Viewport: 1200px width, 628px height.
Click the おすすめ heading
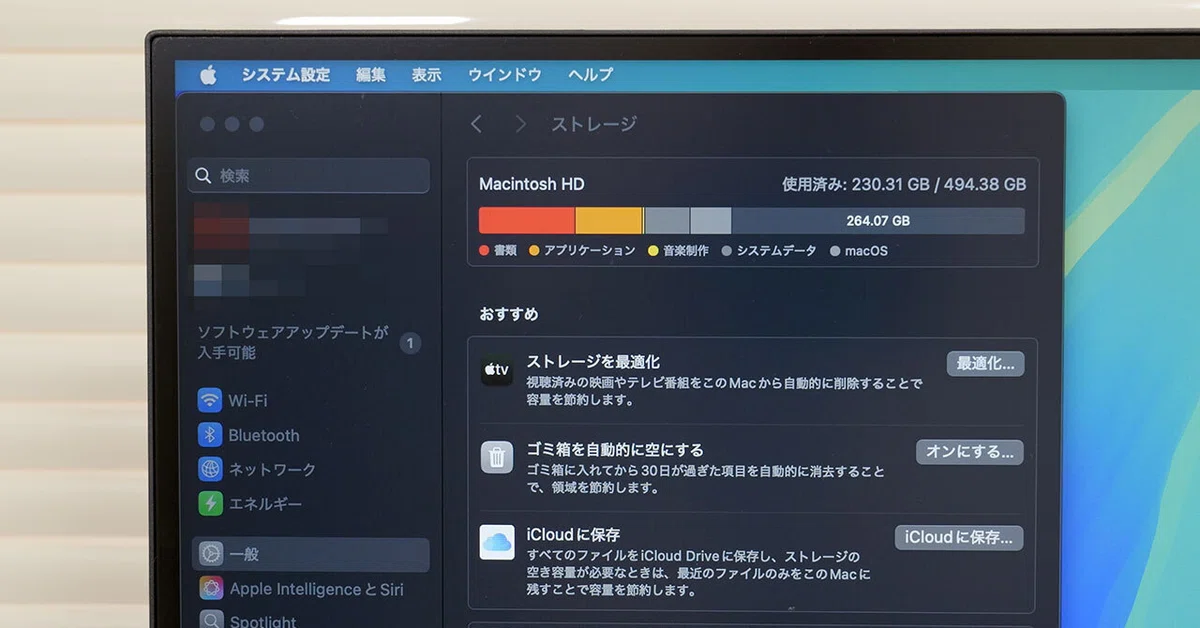click(509, 314)
